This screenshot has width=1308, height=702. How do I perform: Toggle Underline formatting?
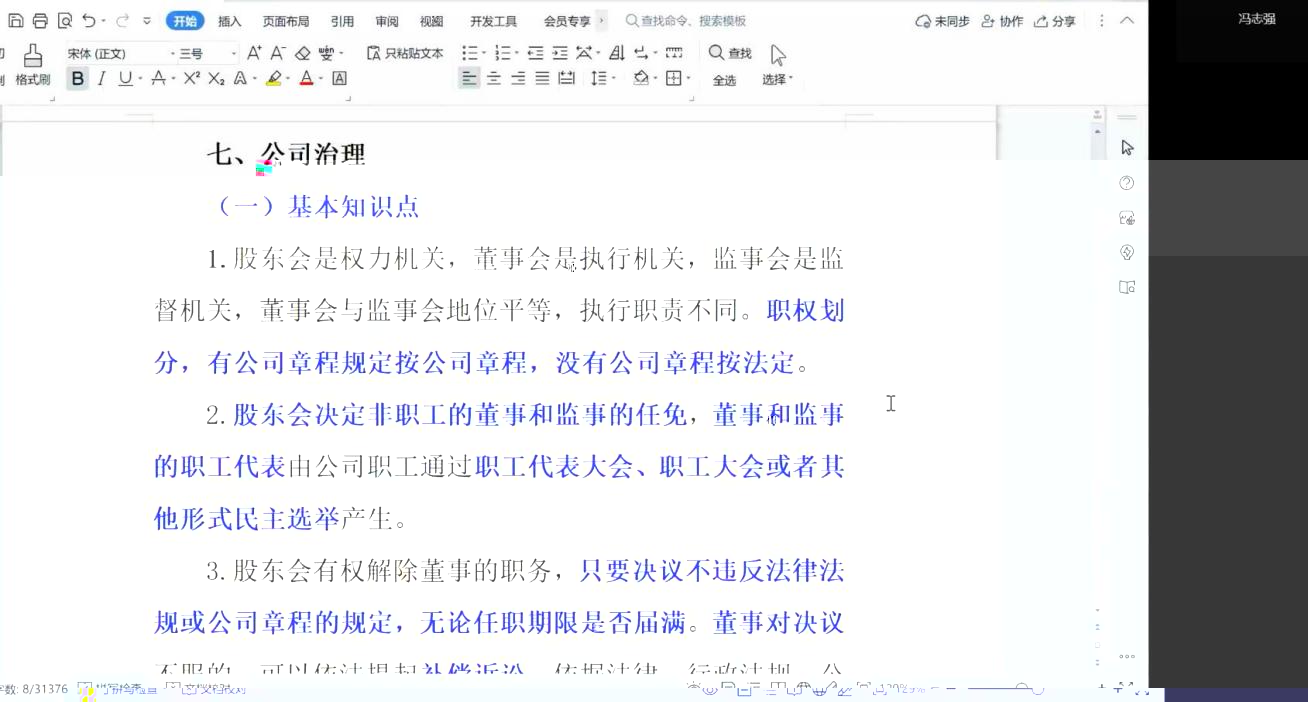125,79
